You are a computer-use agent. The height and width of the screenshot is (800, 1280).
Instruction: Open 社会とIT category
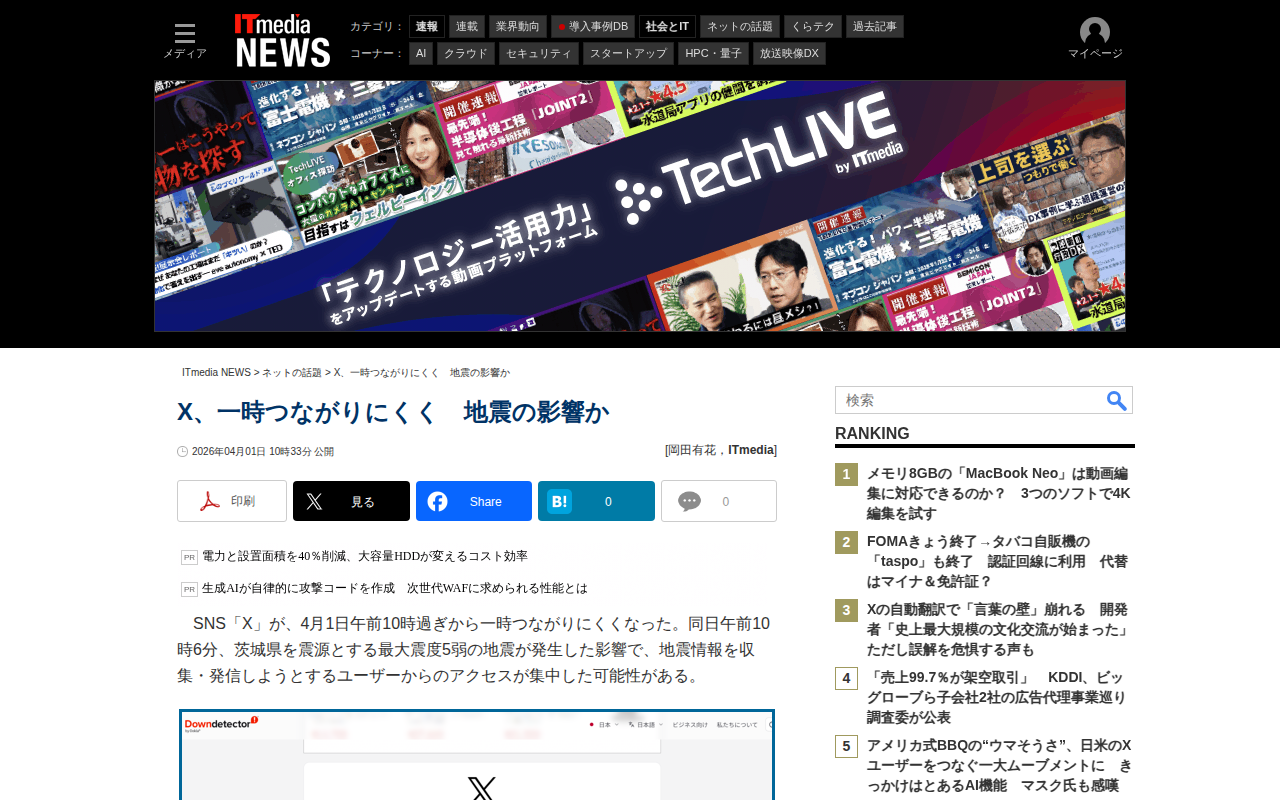pyautogui.click(x=667, y=26)
